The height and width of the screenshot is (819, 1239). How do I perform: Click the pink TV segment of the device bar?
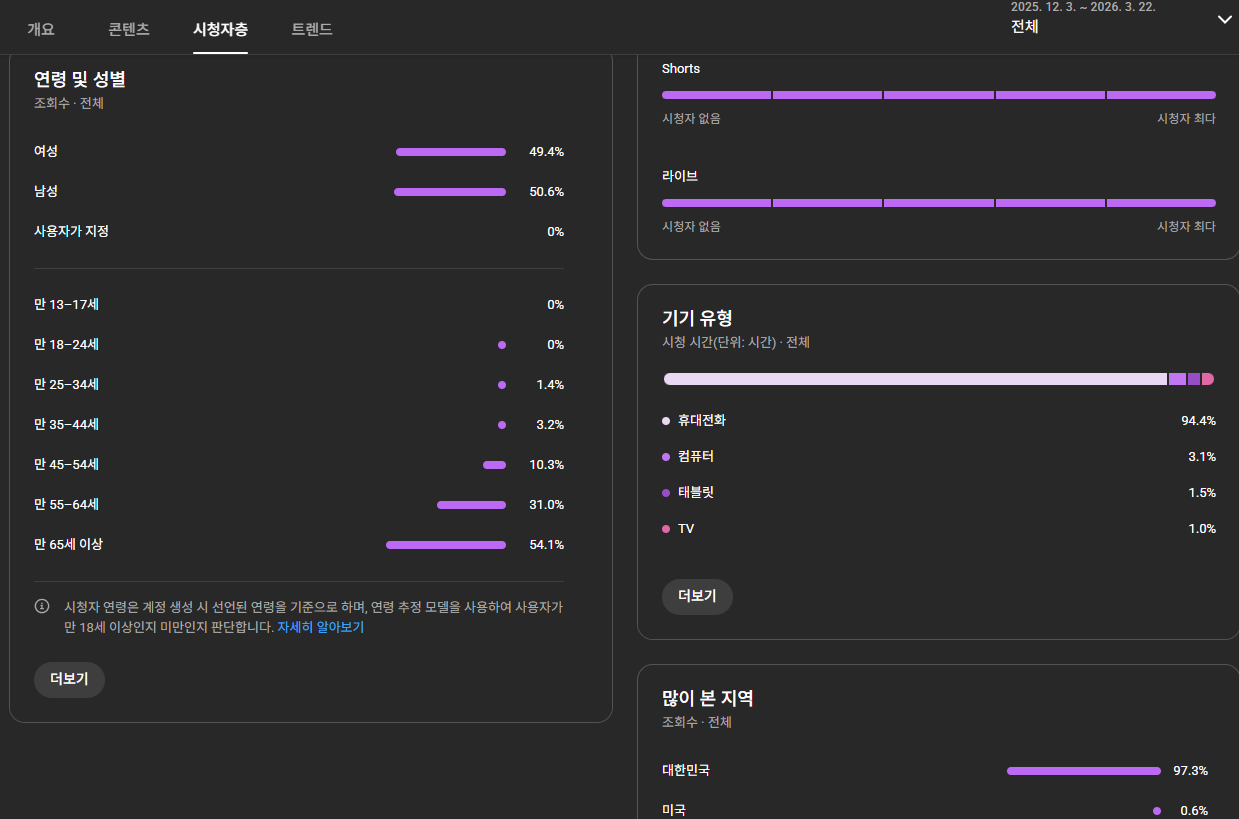(x=1208, y=379)
